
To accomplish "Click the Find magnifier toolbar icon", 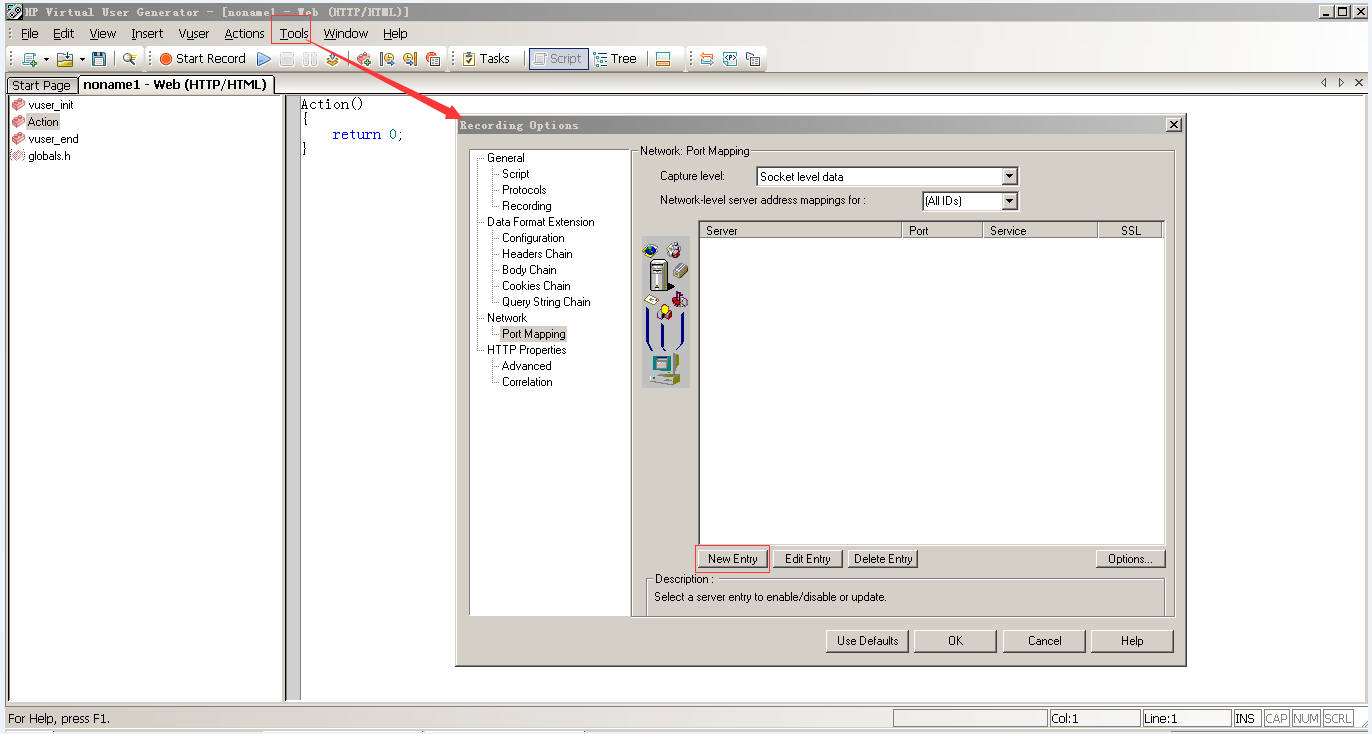I will click(128, 59).
